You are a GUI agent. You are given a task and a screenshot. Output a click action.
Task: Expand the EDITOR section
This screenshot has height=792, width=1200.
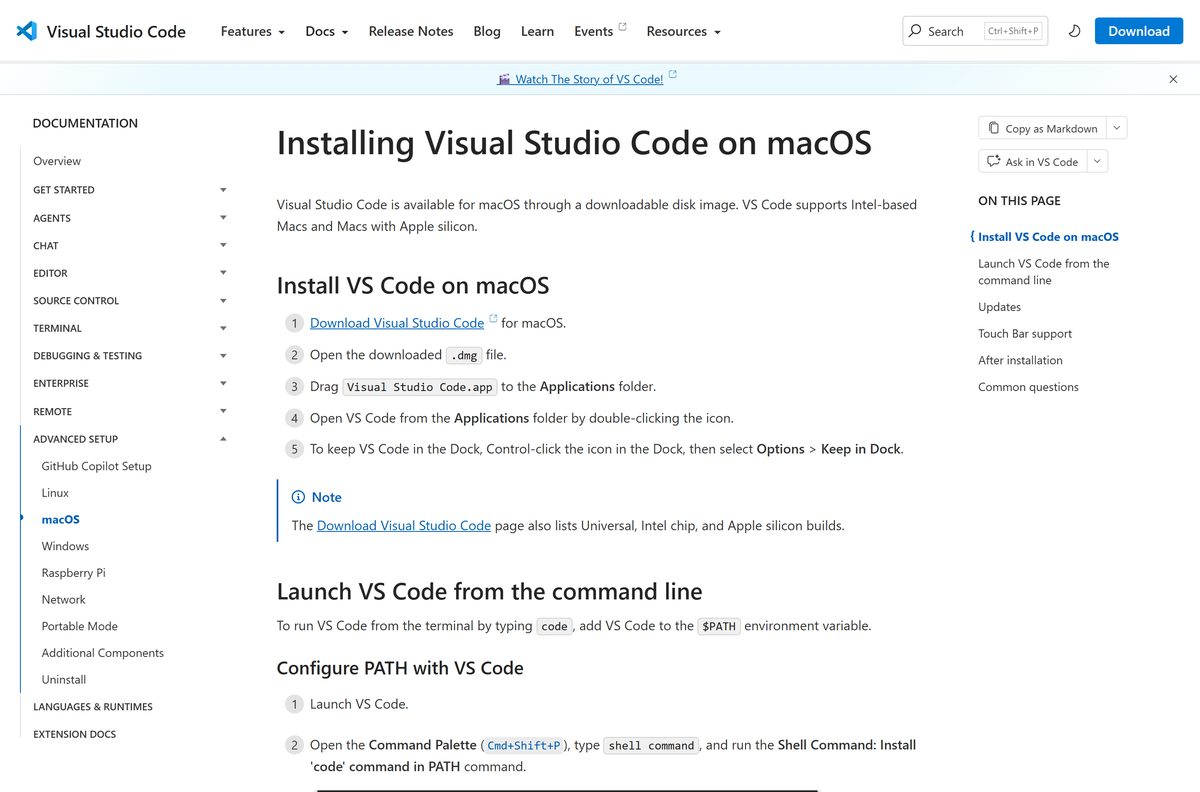130,273
